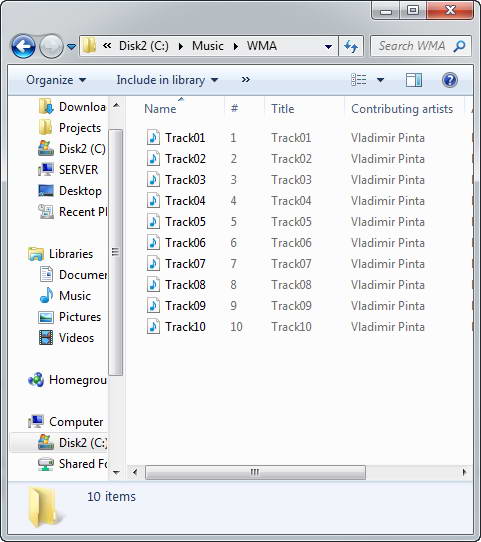This screenshot has width=481, height=542.
Task: Select the Track05 file icon
Action: tap(153, 222)
